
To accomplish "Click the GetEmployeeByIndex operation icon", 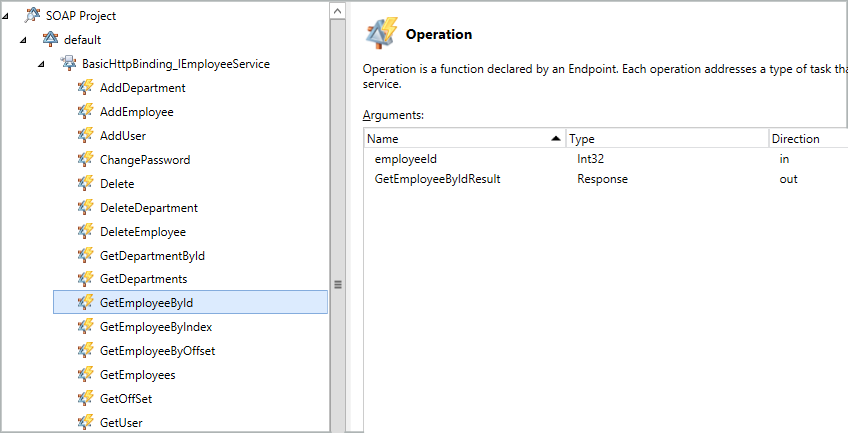I will point(86,327).
